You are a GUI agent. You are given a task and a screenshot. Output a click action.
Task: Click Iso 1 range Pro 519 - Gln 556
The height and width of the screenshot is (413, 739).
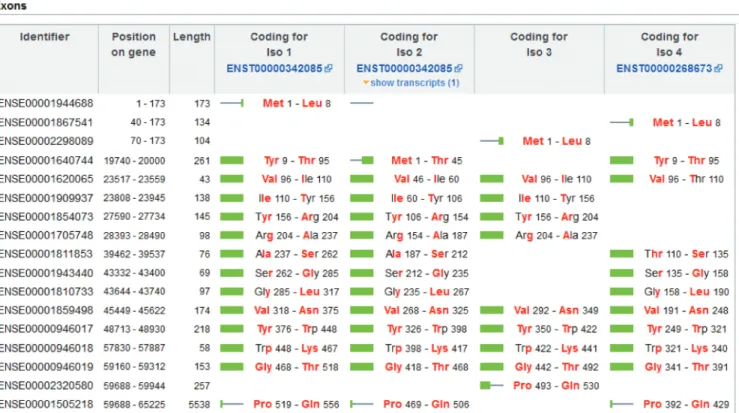click(x=296, y=404)
